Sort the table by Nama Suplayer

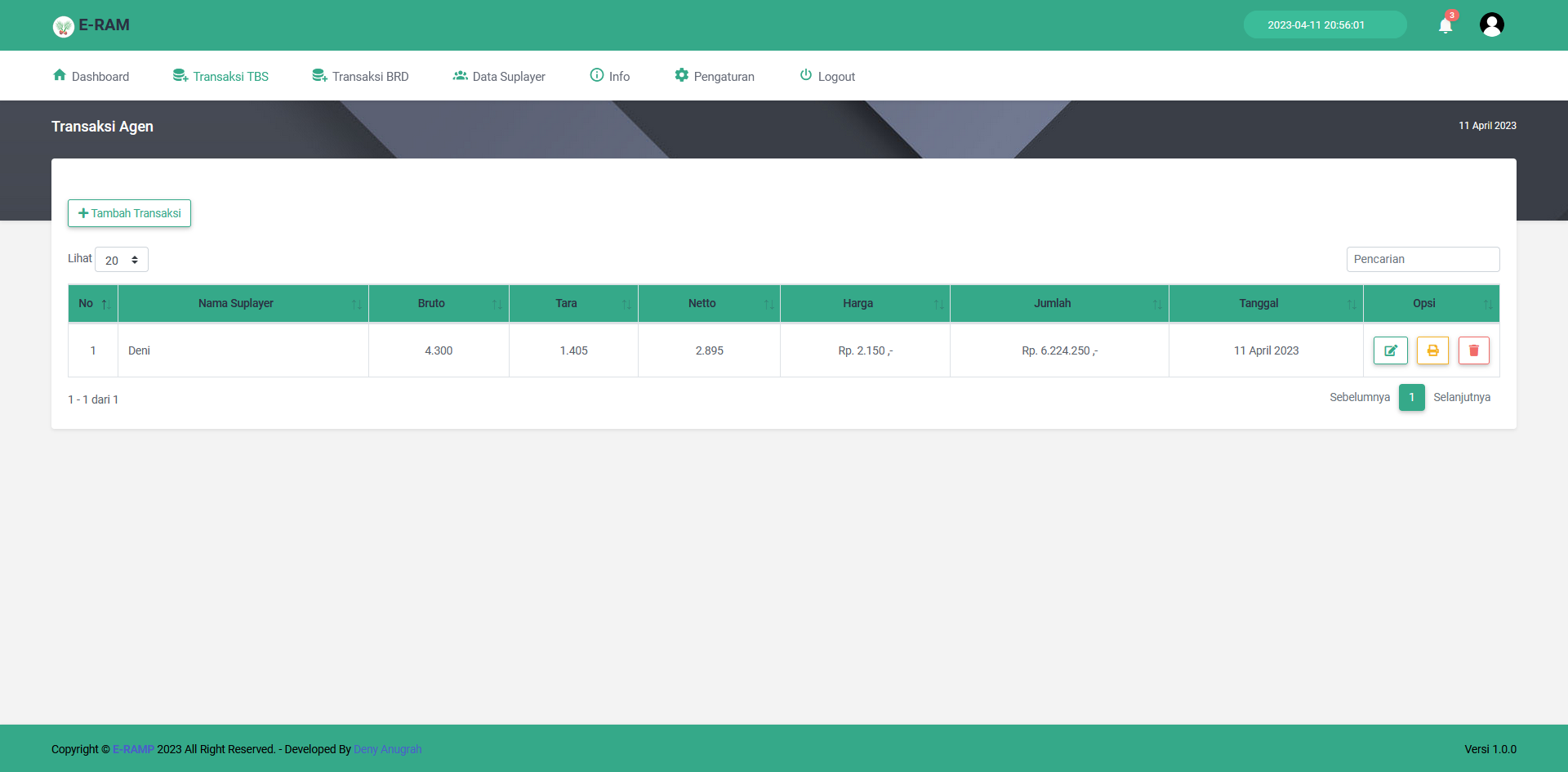point(357,303)
